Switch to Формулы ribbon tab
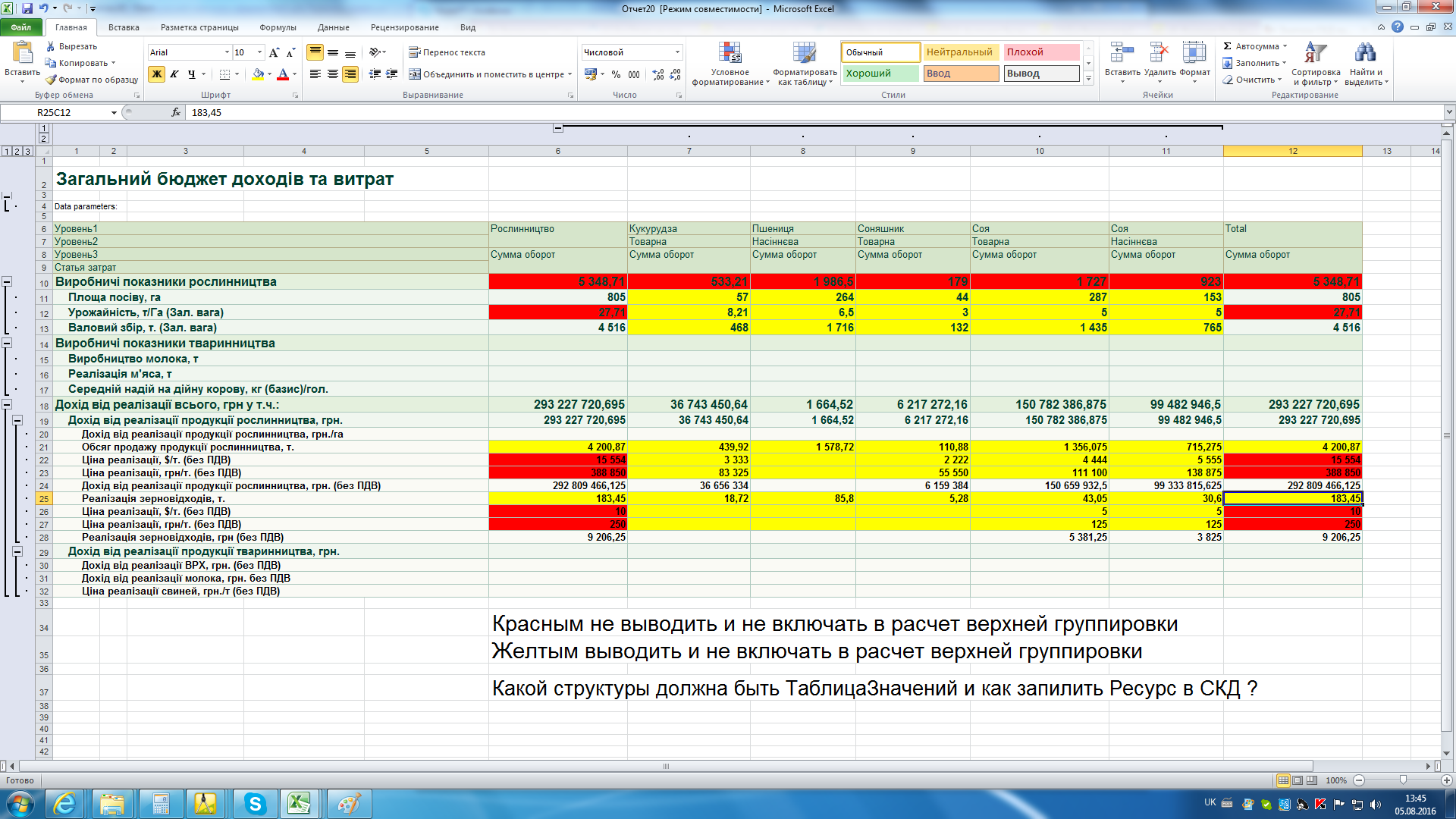 (278, 27)
